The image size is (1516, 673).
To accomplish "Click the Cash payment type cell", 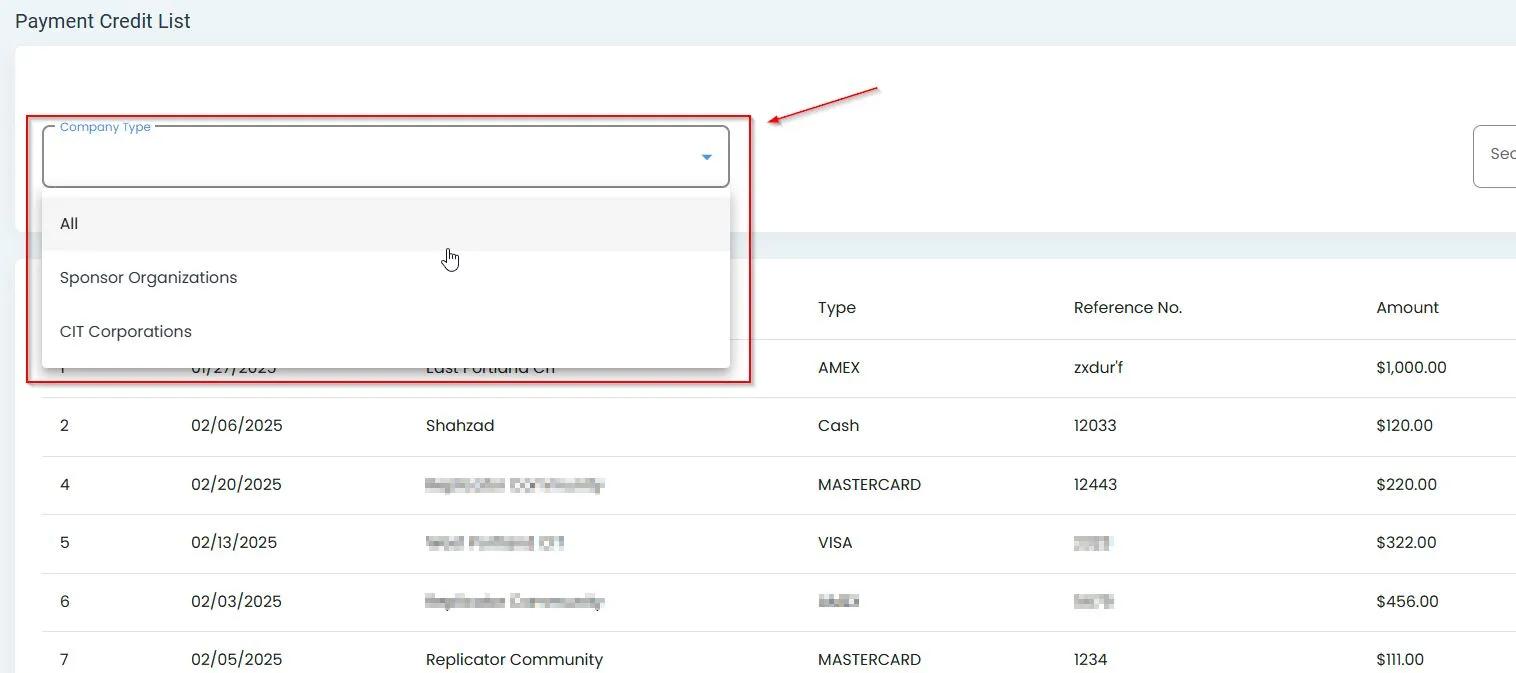I will 837,426.
